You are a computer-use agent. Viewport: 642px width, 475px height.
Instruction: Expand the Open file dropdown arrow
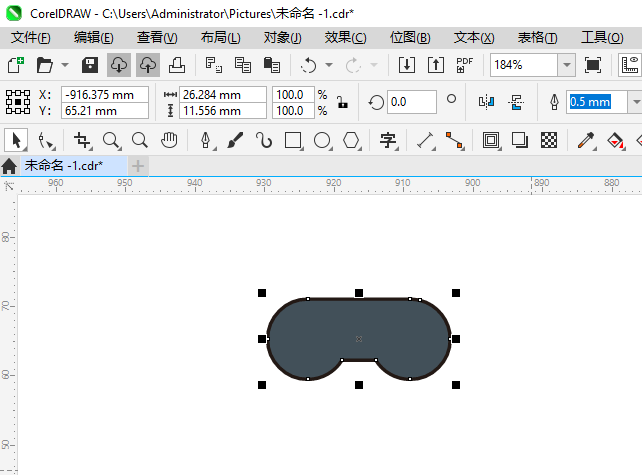[x=65, y=65]
